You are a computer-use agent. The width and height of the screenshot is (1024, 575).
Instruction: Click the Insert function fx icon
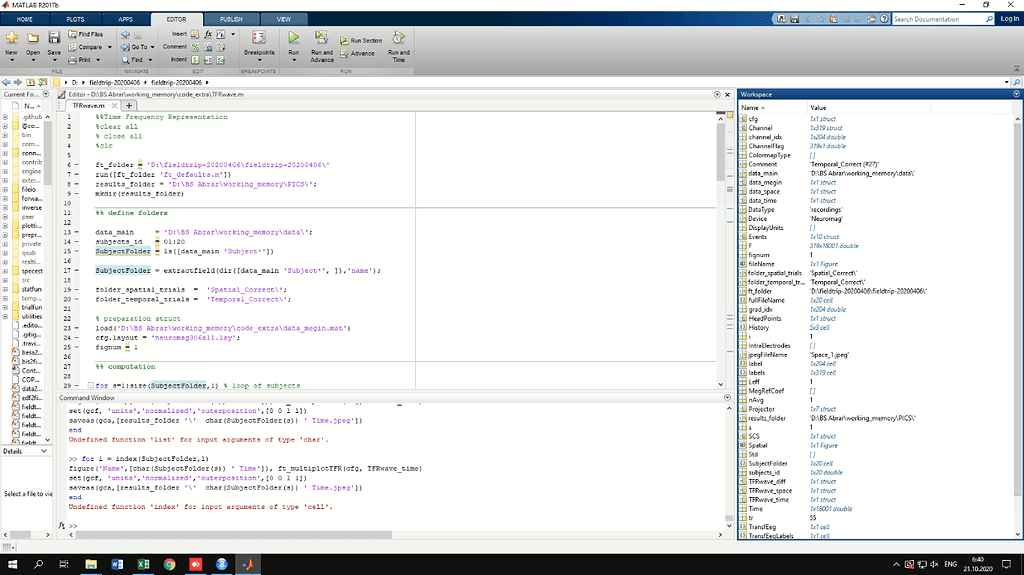point(207,34)
